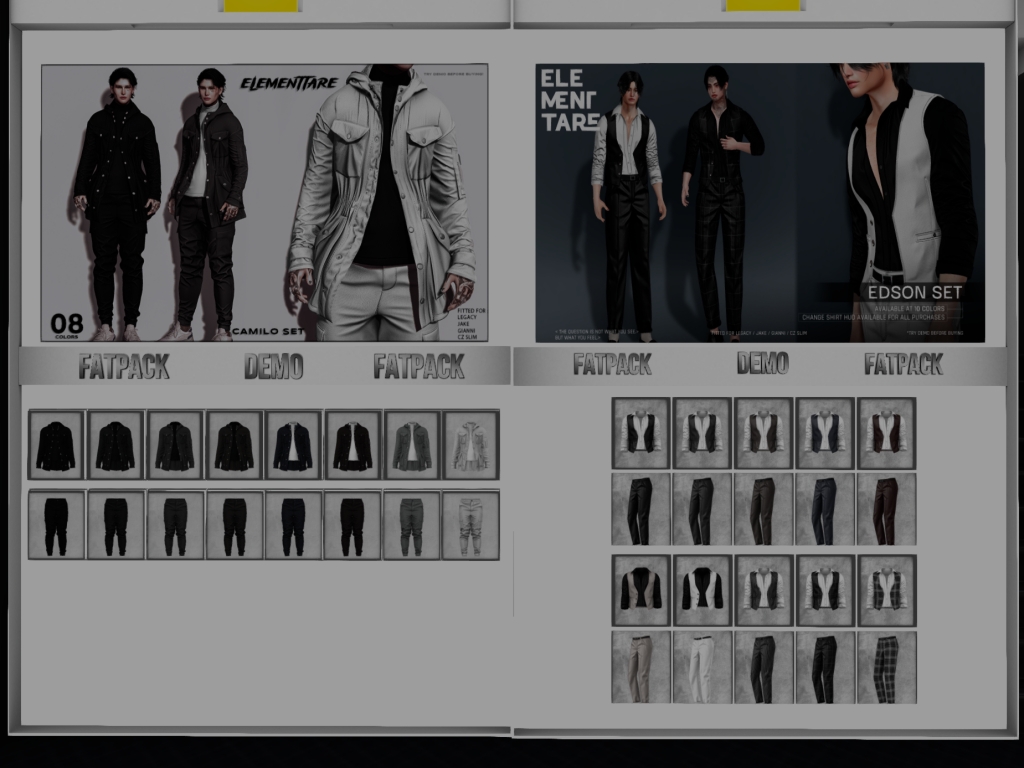Click the right FATPACK button under Edson Set
The width and height of the screenshot is (1024, 768).
click(903, 364)
